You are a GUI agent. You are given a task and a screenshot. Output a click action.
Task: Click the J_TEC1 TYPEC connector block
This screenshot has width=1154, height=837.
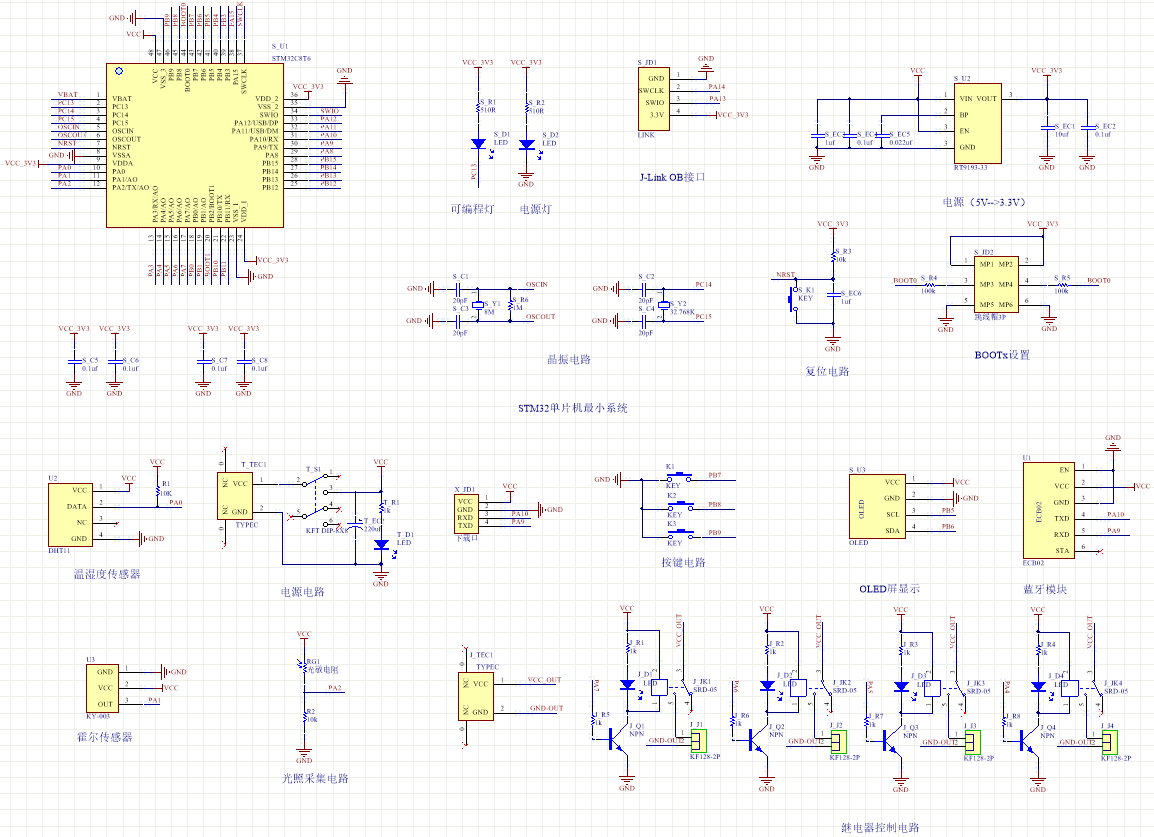point(476,696)
